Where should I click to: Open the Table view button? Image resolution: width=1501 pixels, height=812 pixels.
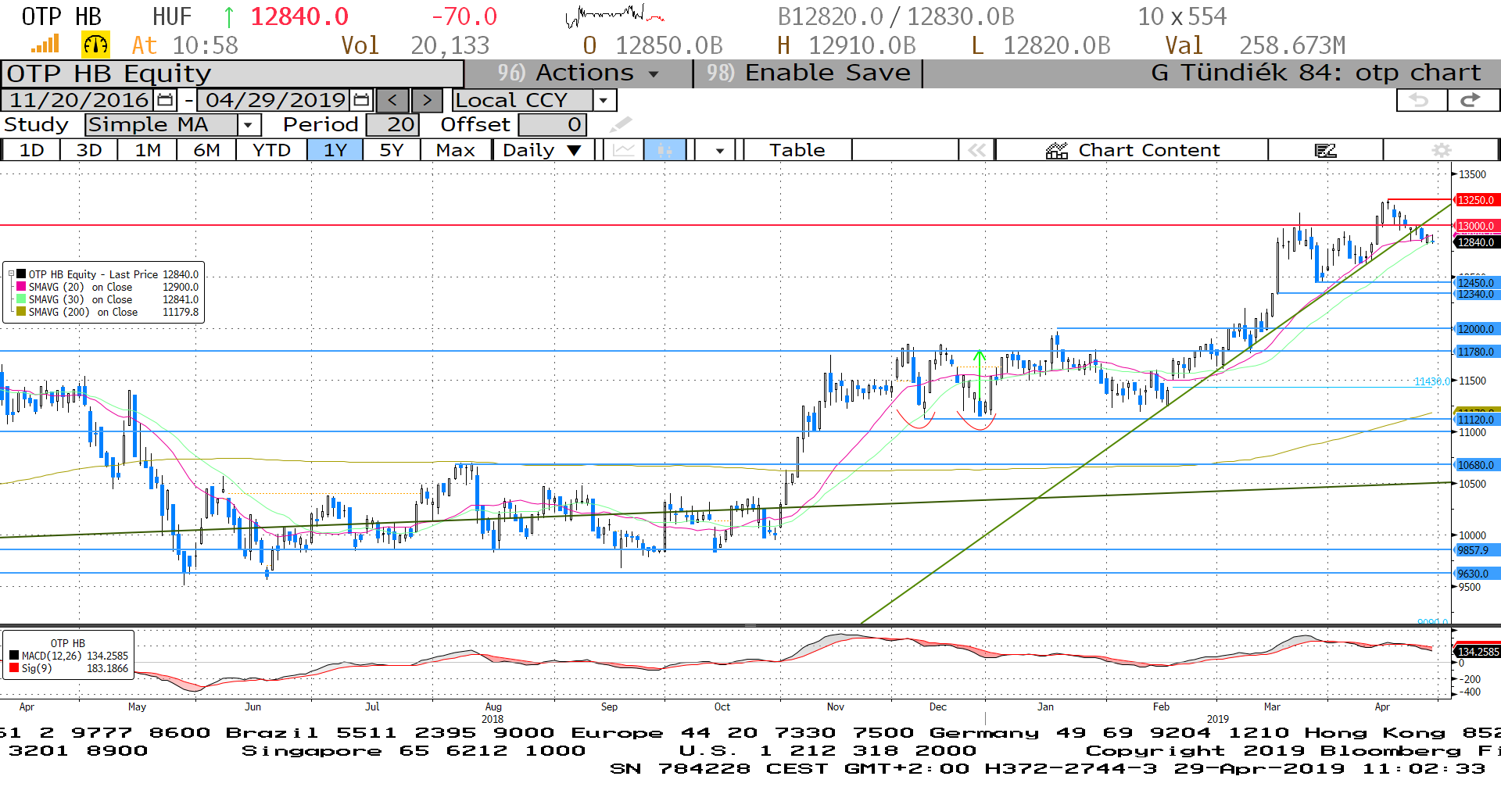click(x=797, y=150)
